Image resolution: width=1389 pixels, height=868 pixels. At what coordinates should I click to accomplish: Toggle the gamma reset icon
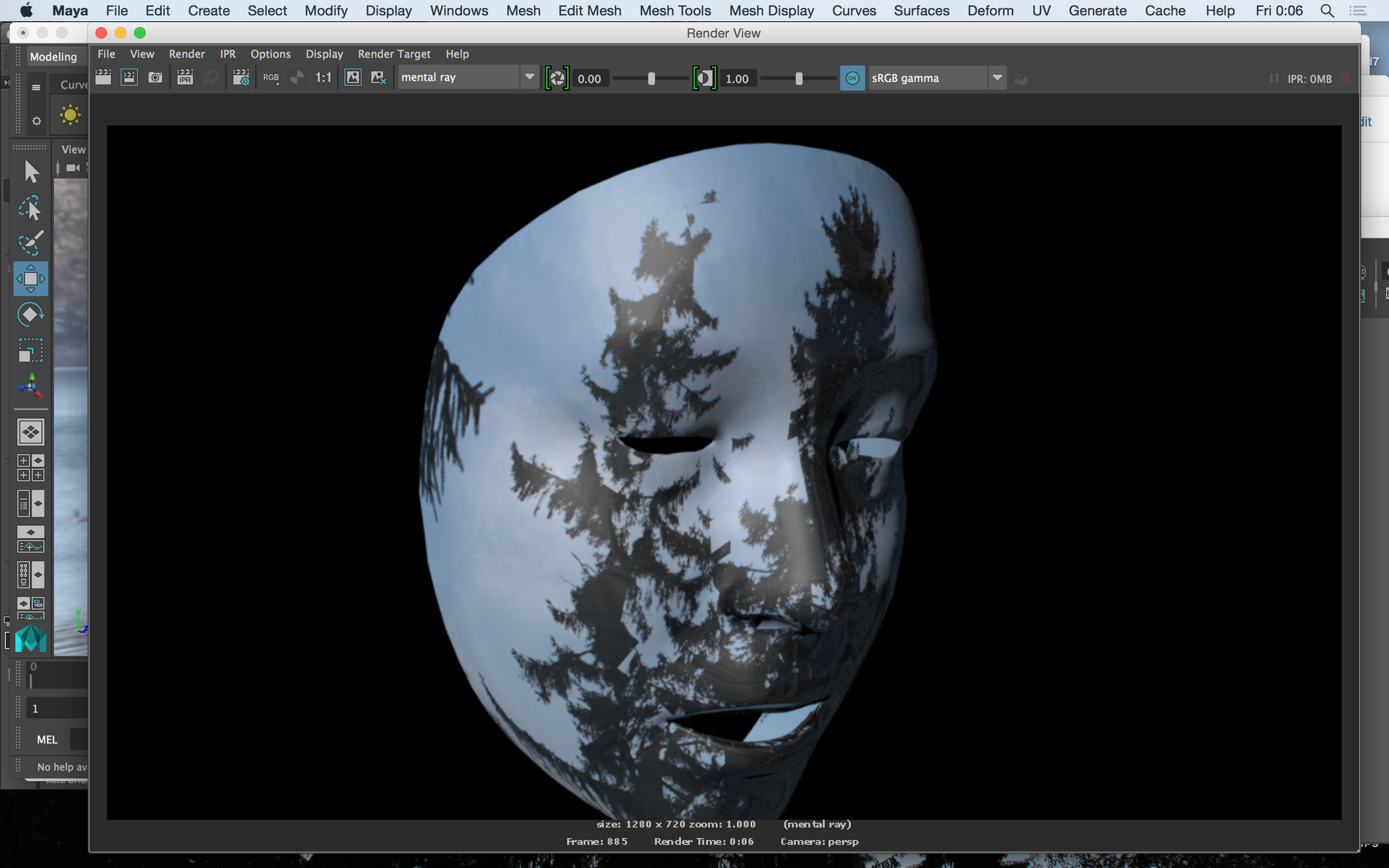point(704,78)
